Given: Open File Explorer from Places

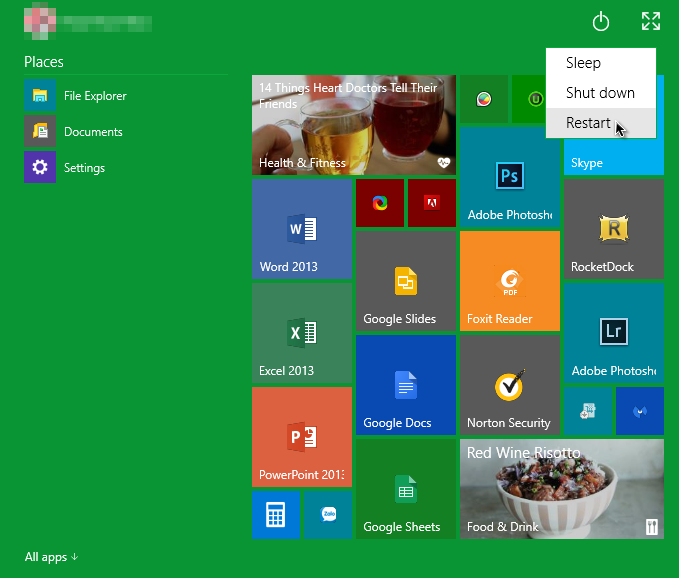Looking at the screenshot, I should point(75,95).
